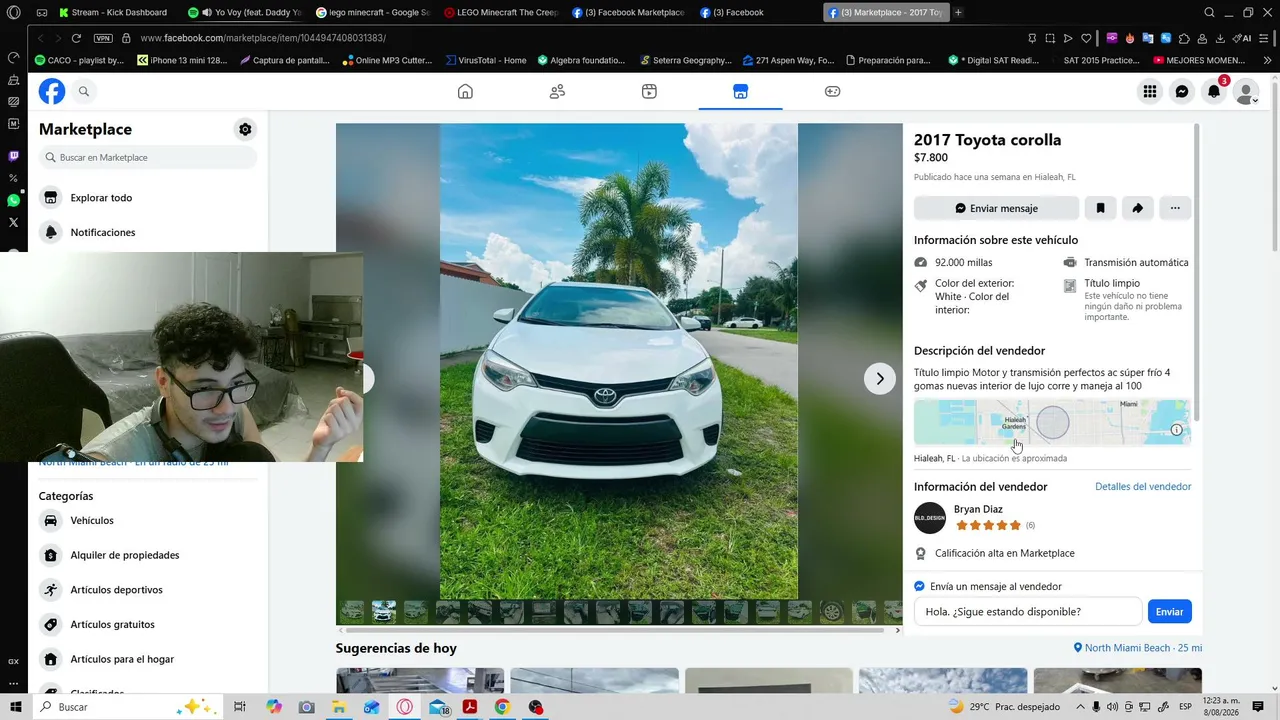This screenshot has width=1280, height=720.
Task: Open Detalles del vendedor link
Action: pyautogui.click(x=1143, y=487)
